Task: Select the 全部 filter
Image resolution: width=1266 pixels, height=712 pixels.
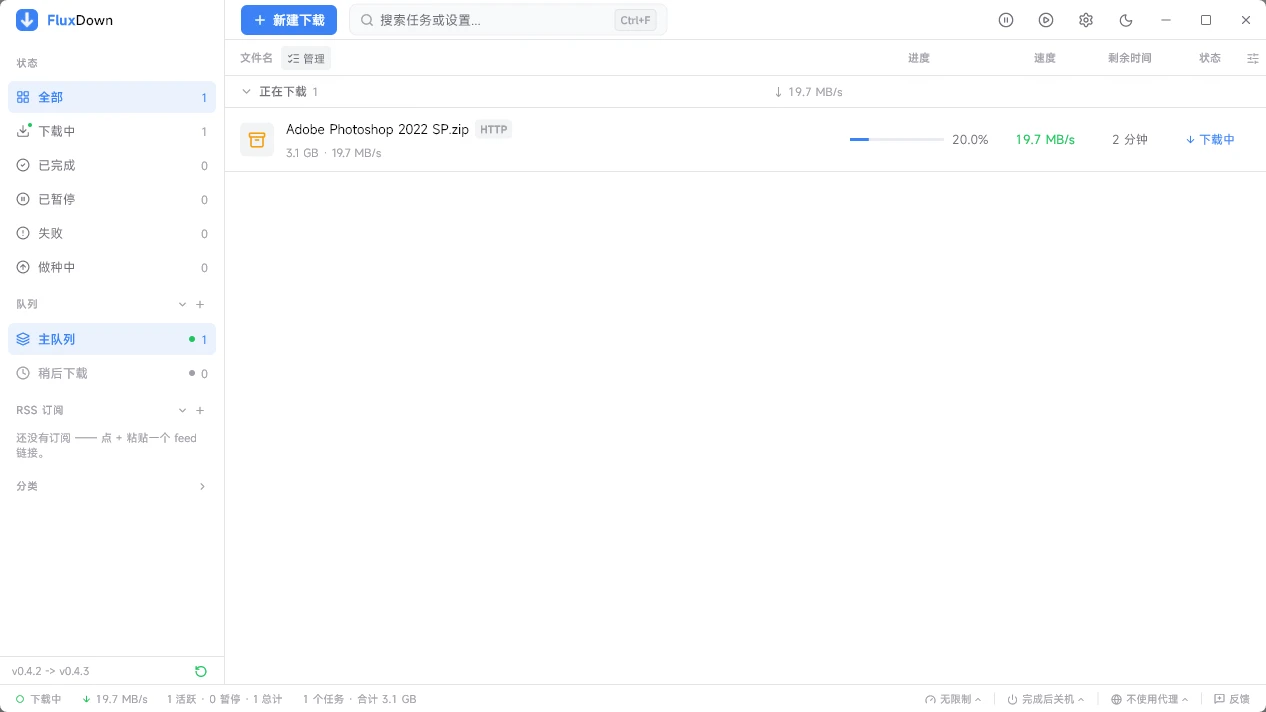Action: [112, 97]
